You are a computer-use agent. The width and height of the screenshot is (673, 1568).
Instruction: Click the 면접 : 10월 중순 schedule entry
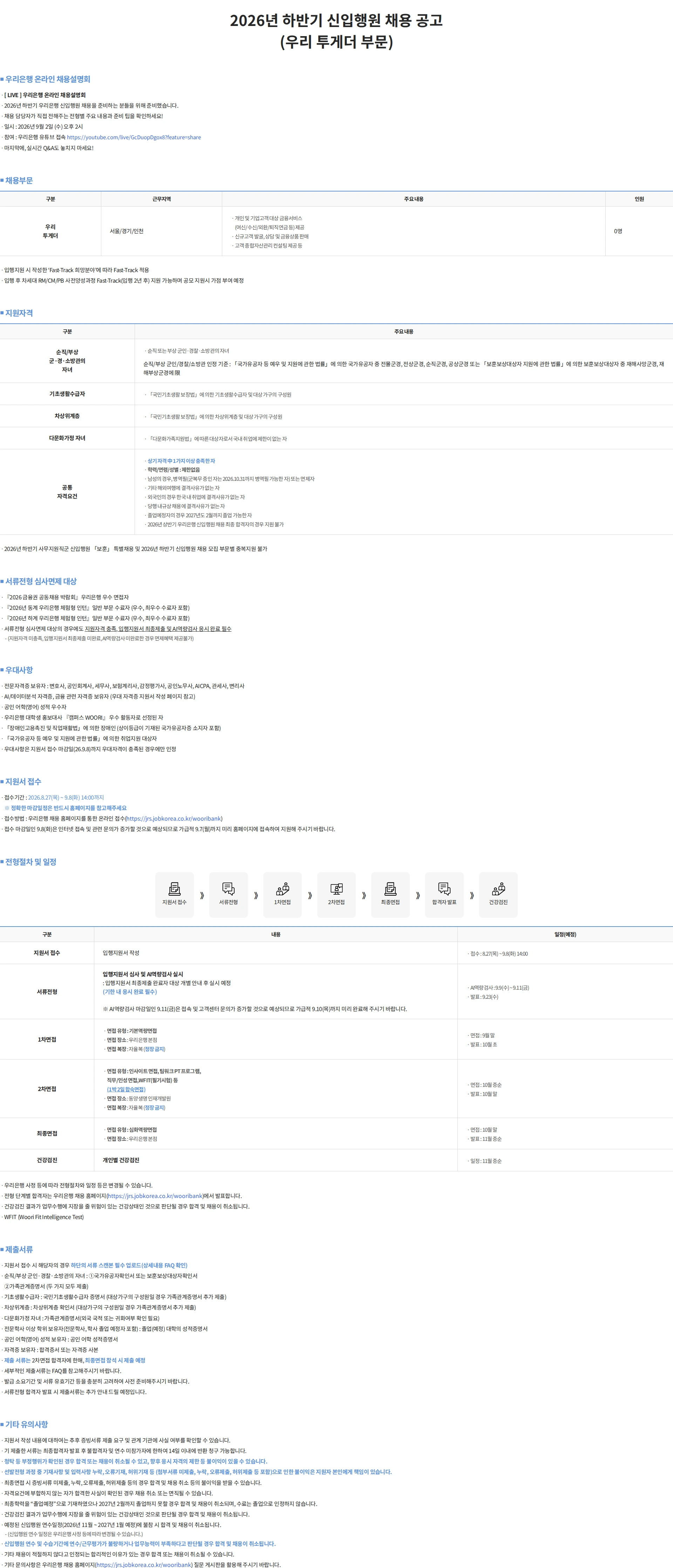(485, 1085)
